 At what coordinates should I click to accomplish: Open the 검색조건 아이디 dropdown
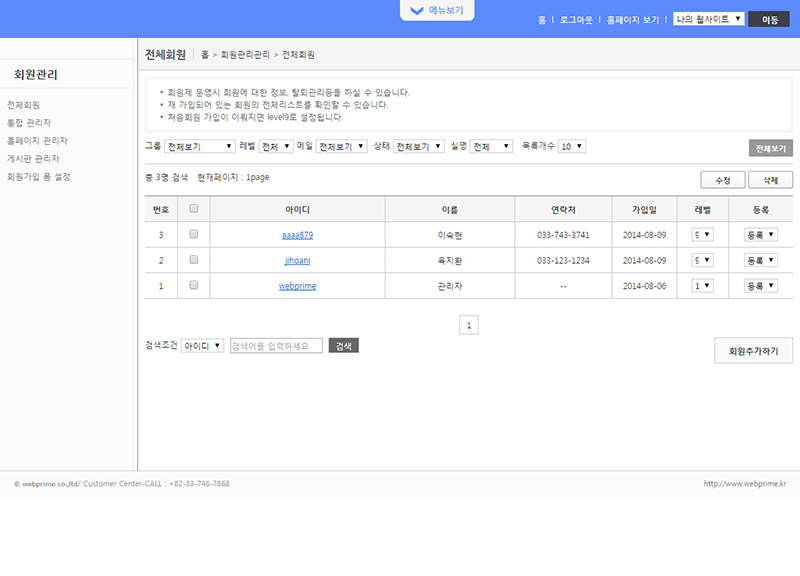203,346
